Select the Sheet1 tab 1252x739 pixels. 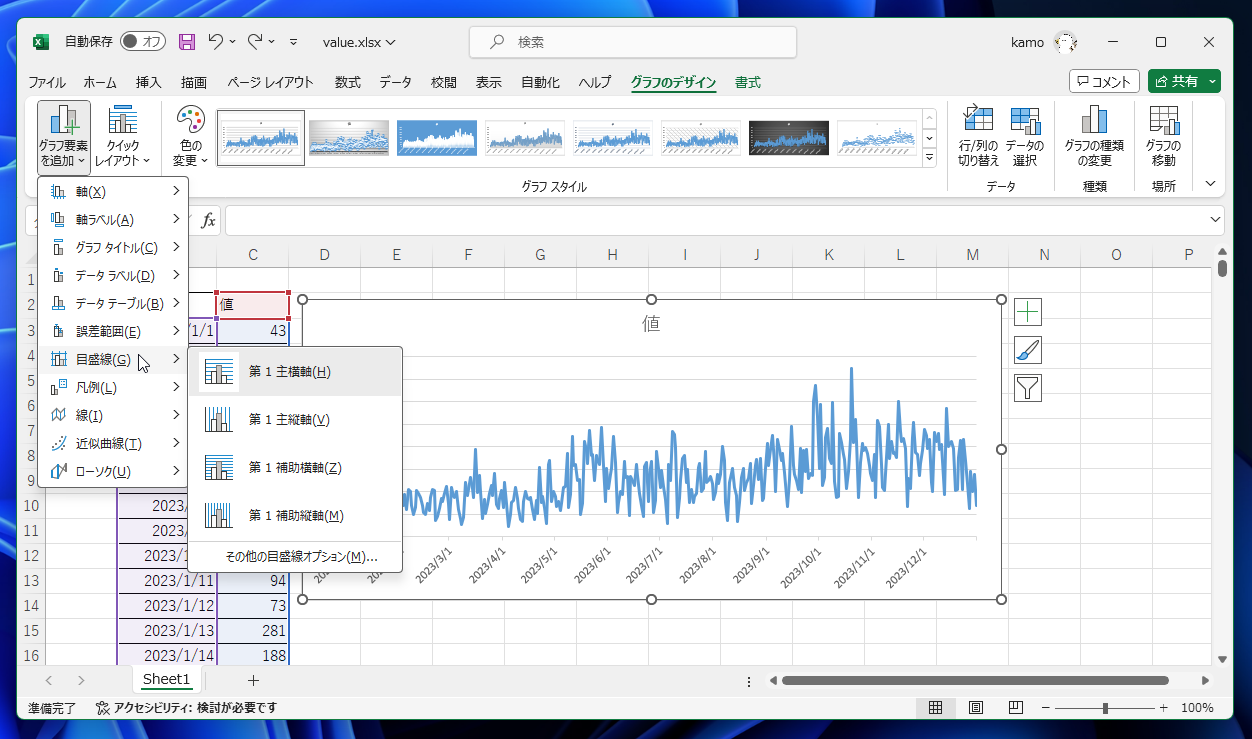(x=166, y=679)
